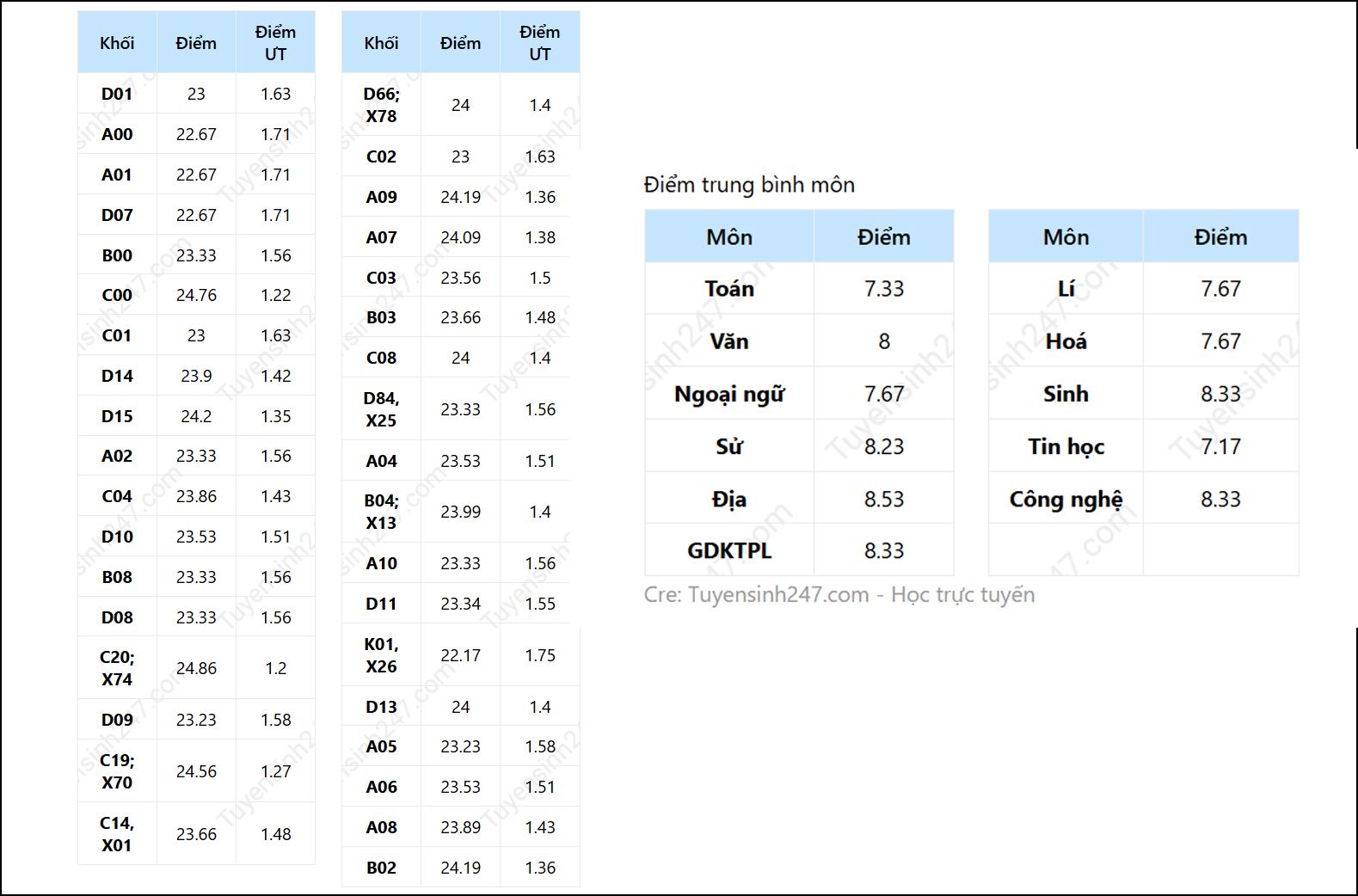Click the D15 block row label
The image size is (1358, 896).
[x=117, y=416]
